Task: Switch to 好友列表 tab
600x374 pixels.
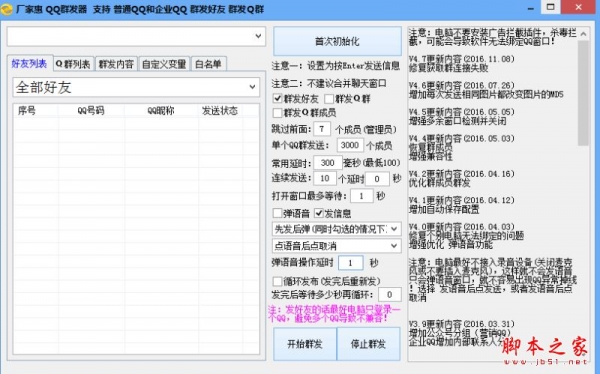Action: [29, 64]
